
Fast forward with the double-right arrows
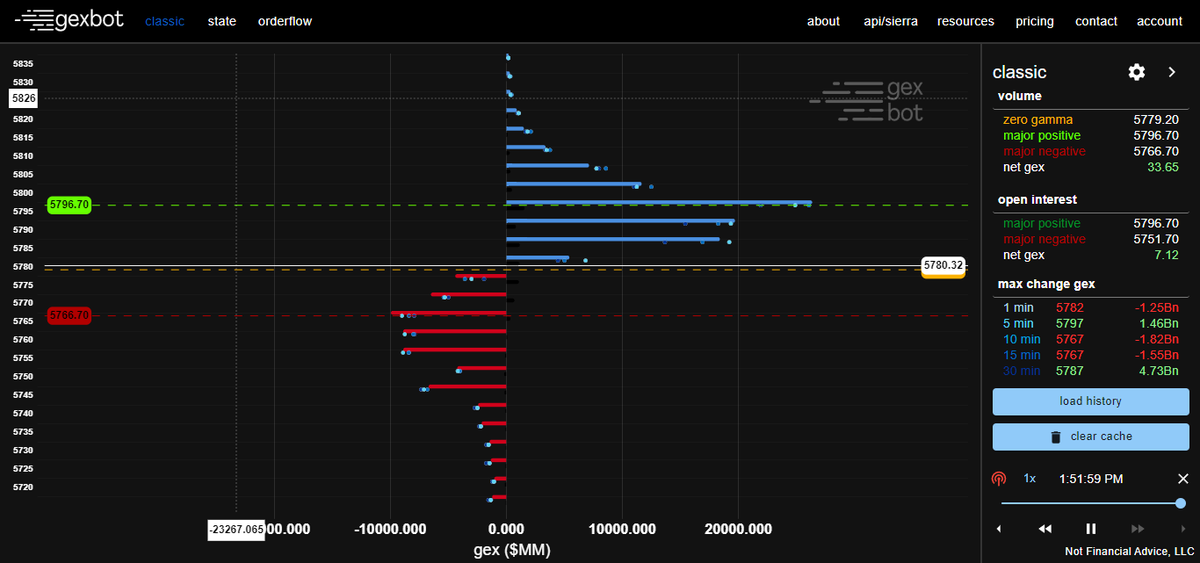[x=1137, y=528]
